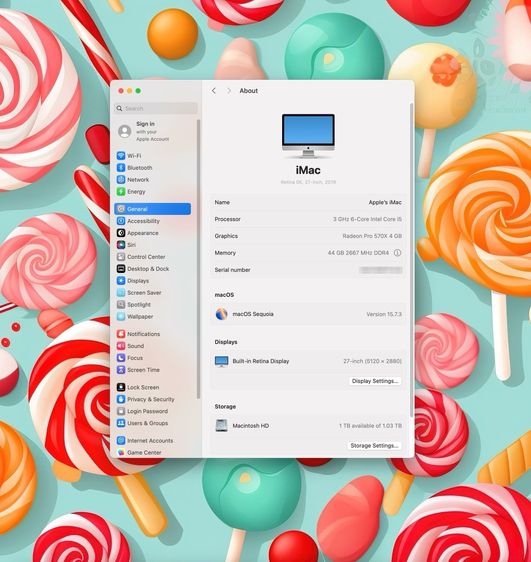The width and height of the screenshot is (531, 562).
Task: Click the green zoom window button
Action: click(138, 91)
